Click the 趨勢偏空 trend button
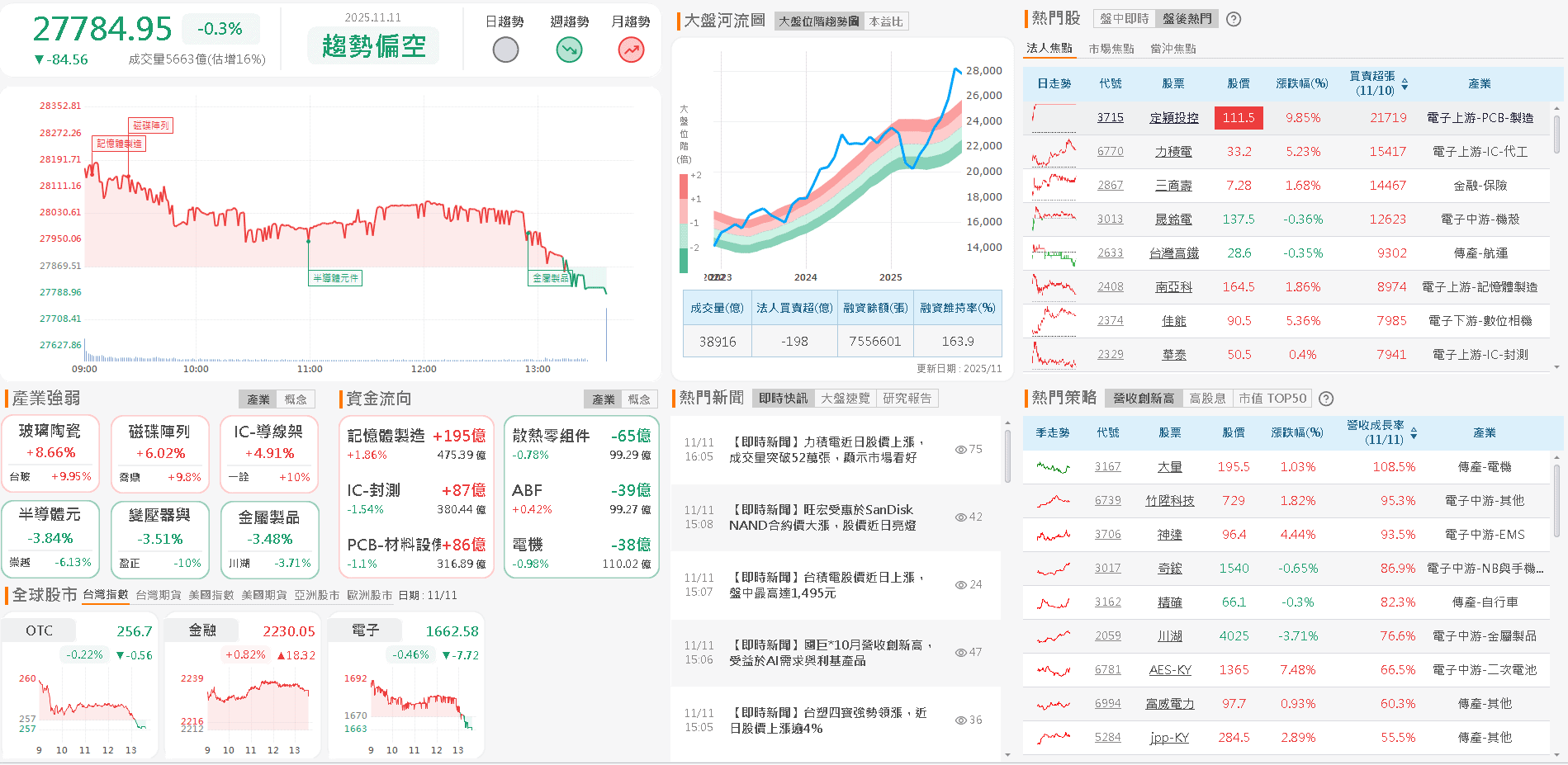The height and width of the screenshot is (765, 1568). coord(372,46)
